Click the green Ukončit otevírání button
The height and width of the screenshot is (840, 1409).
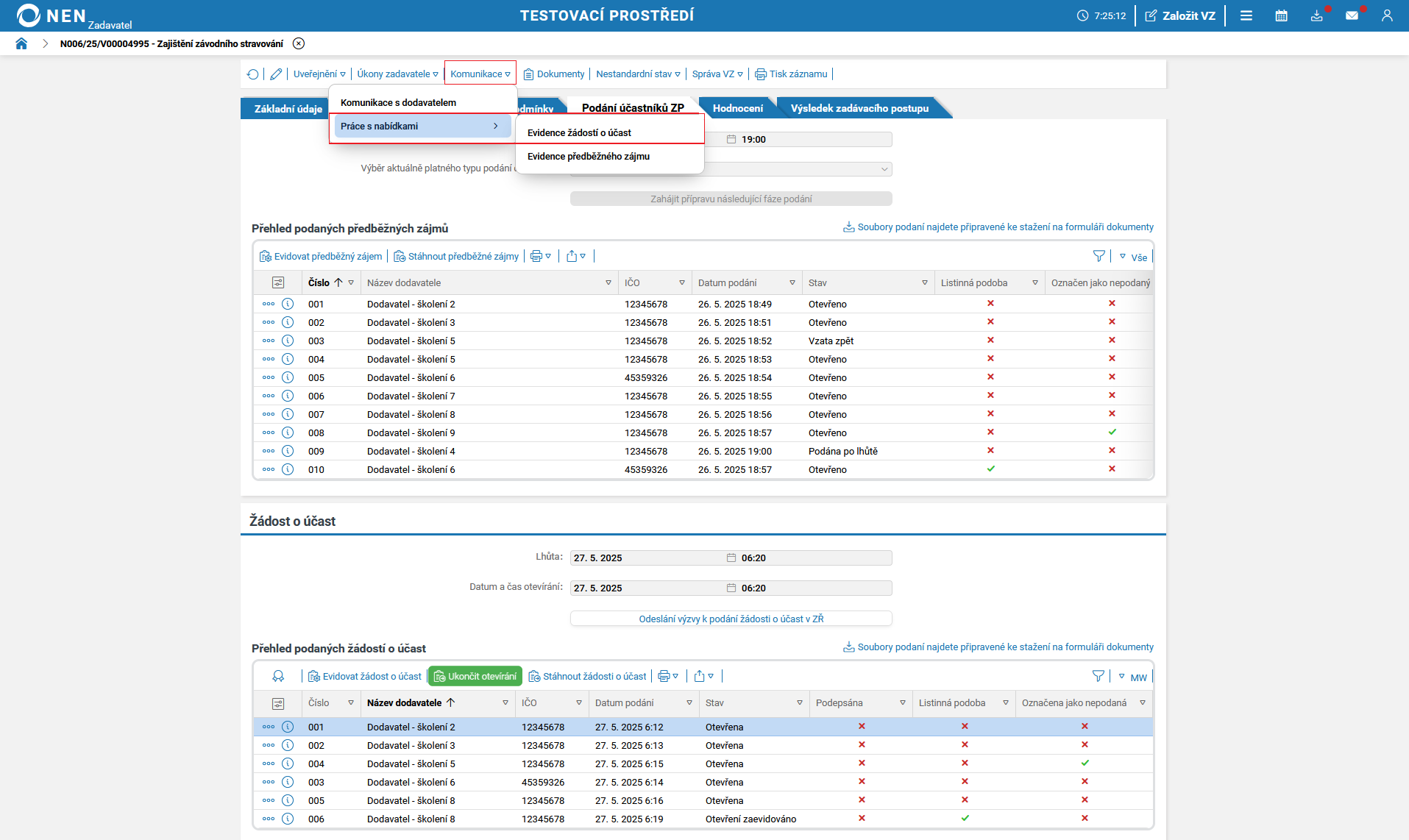[475, 676]
